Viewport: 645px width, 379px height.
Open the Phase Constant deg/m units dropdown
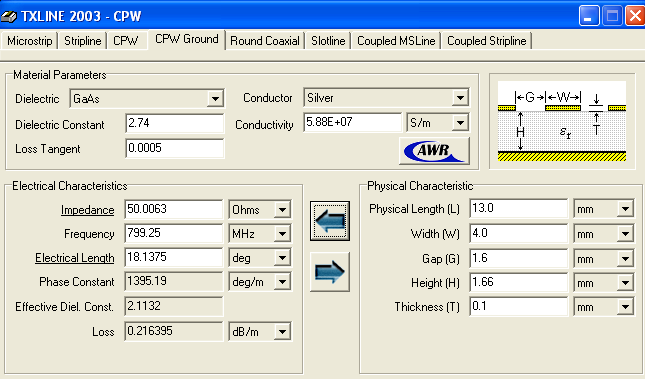point(282,282)
